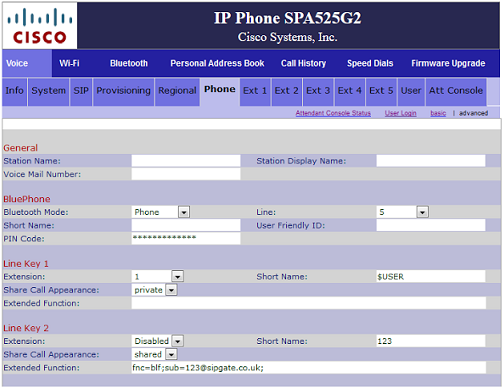Switch to basic view link

pos(438,113)
